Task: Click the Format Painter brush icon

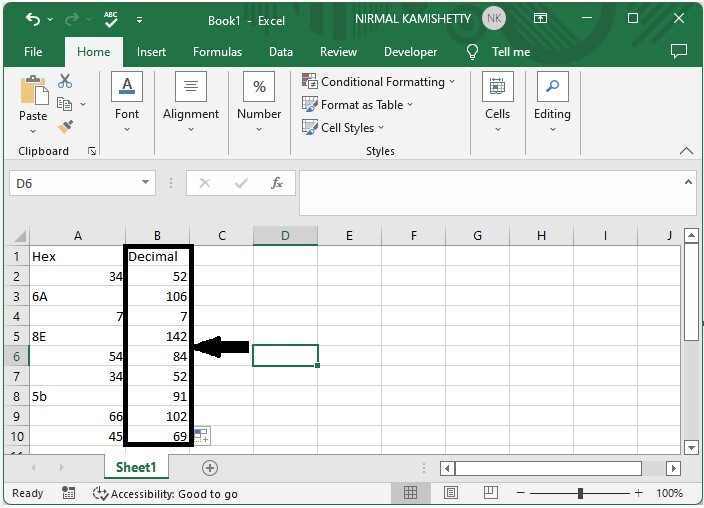Action: [65, 127]
